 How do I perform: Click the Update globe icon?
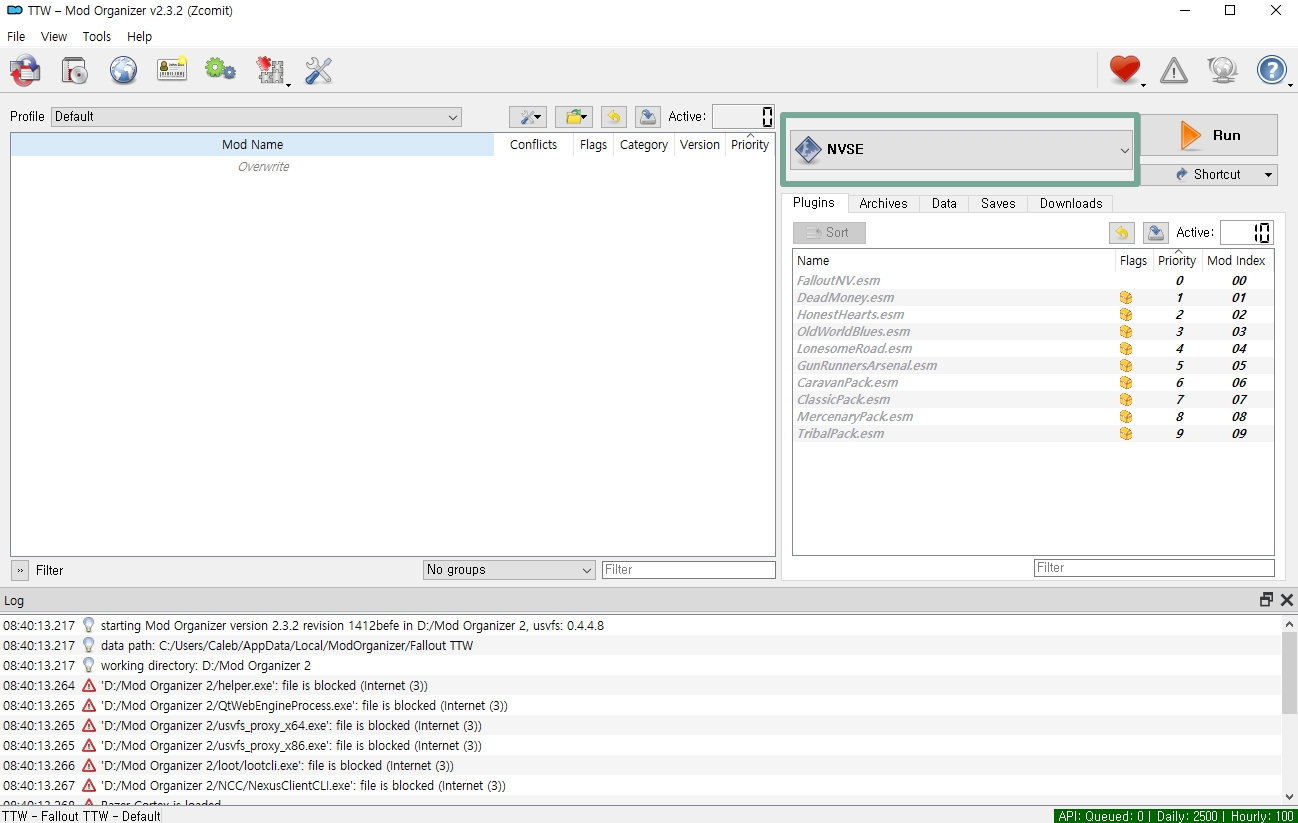click(x=1222, y=70)
